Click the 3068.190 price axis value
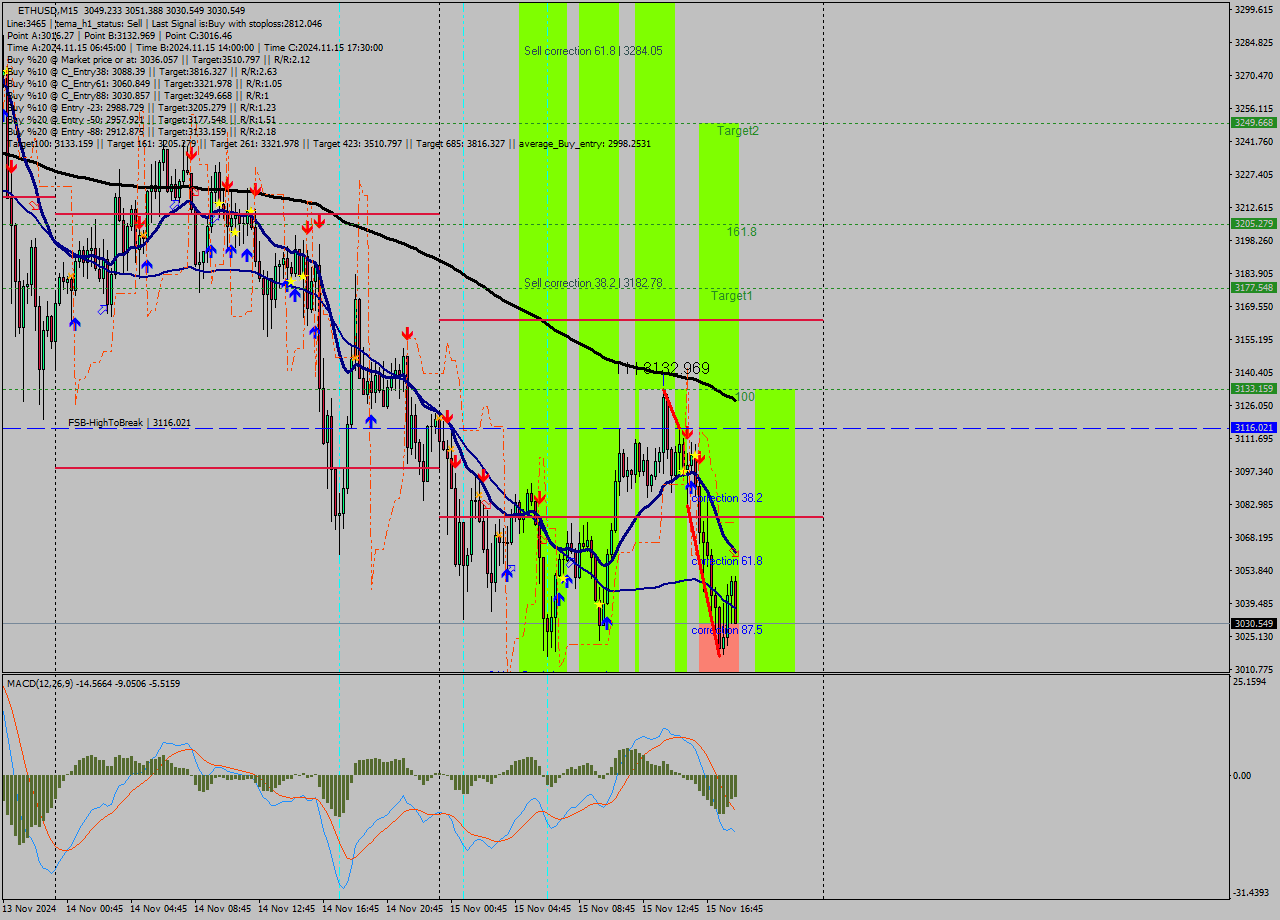 pos(1254,537)
